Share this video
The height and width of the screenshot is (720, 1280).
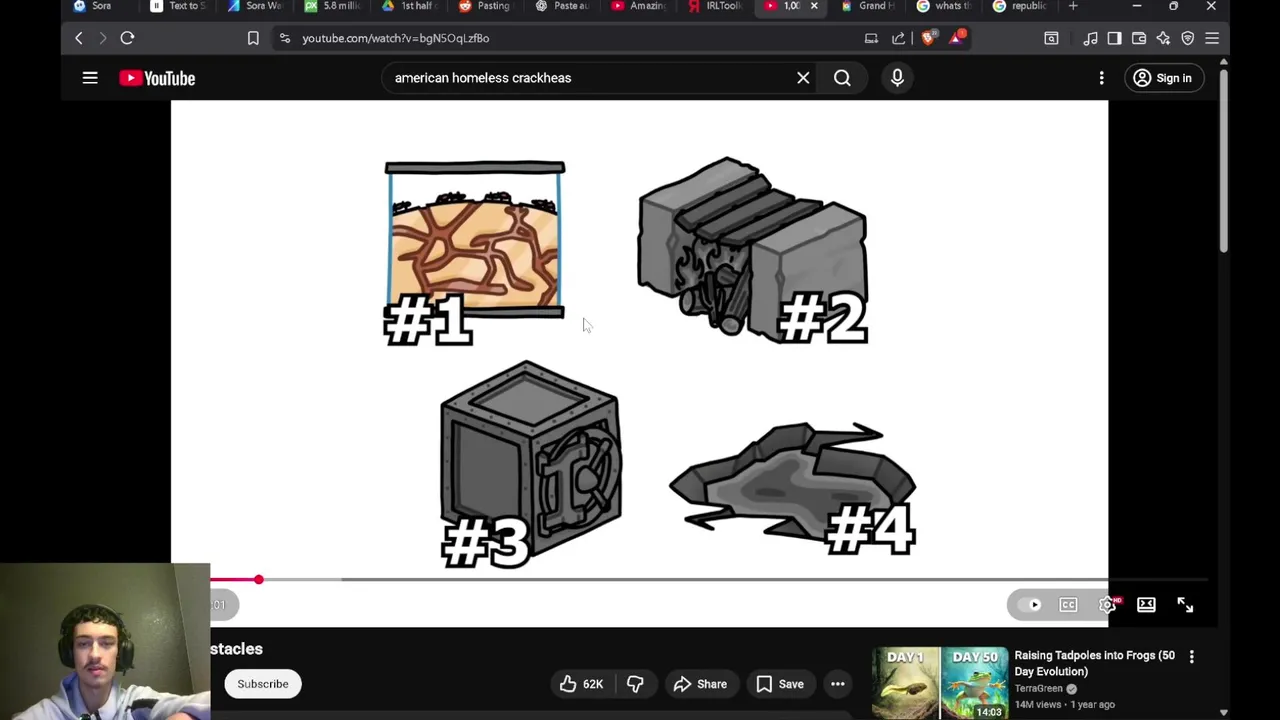click(x=700, y=684)
